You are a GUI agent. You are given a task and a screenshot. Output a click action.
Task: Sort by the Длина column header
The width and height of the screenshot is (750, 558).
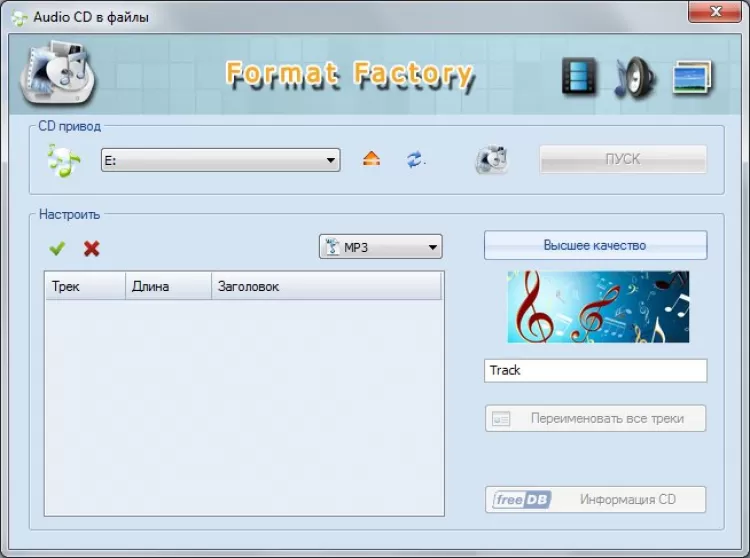point(168,286)
